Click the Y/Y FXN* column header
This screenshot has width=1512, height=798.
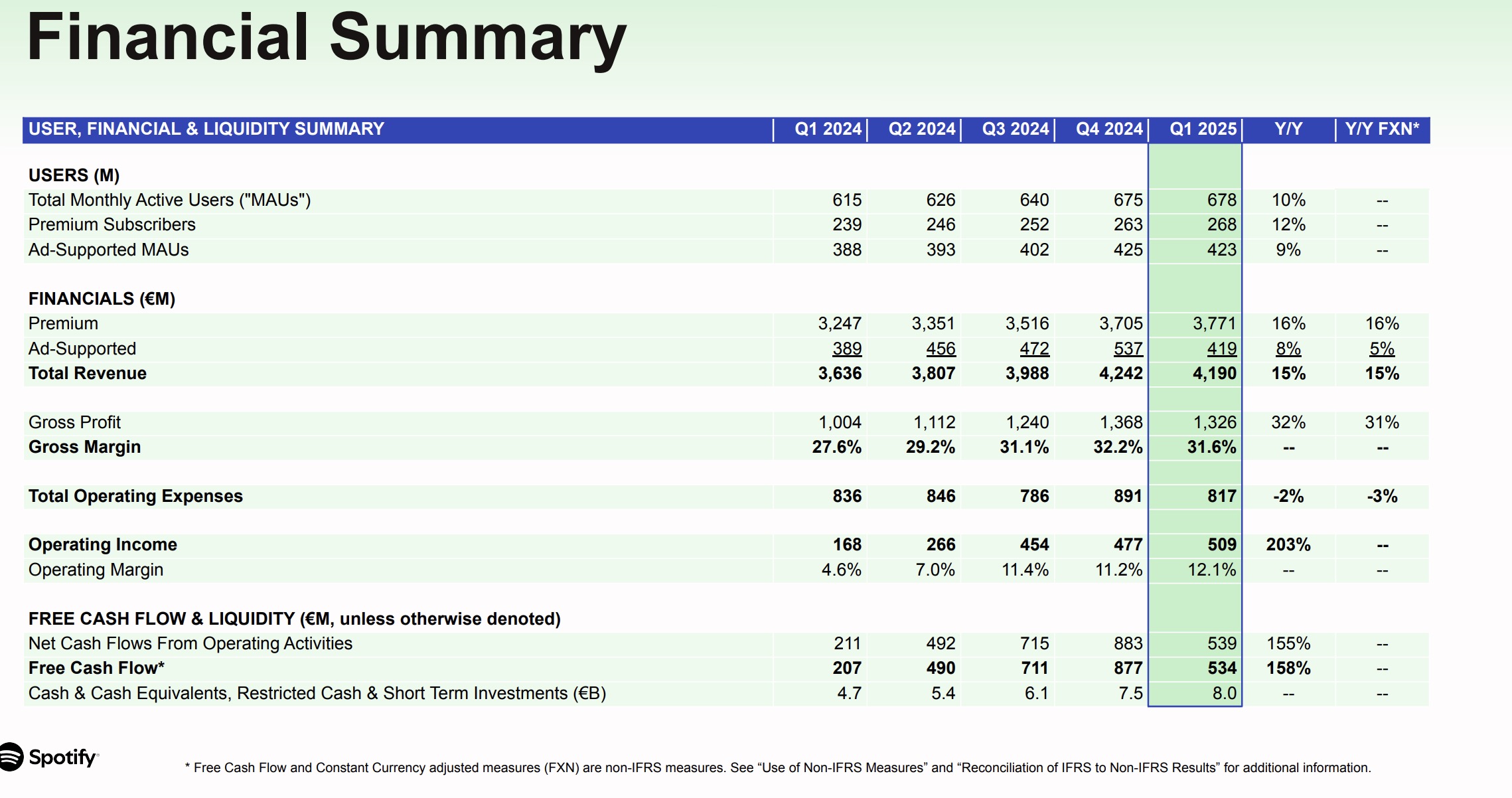point(1382,129)
